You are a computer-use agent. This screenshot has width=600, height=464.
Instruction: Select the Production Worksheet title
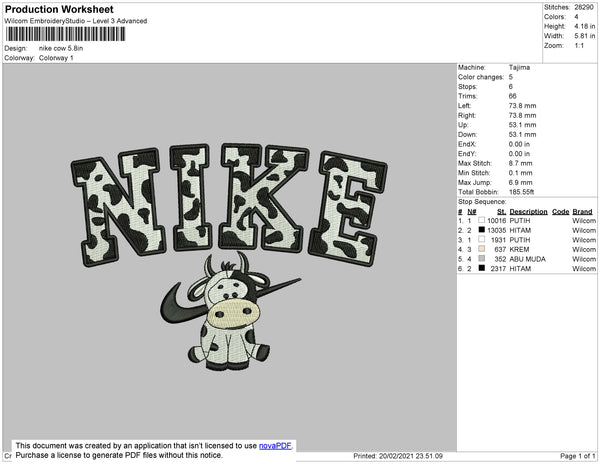(x=59, y=10)
